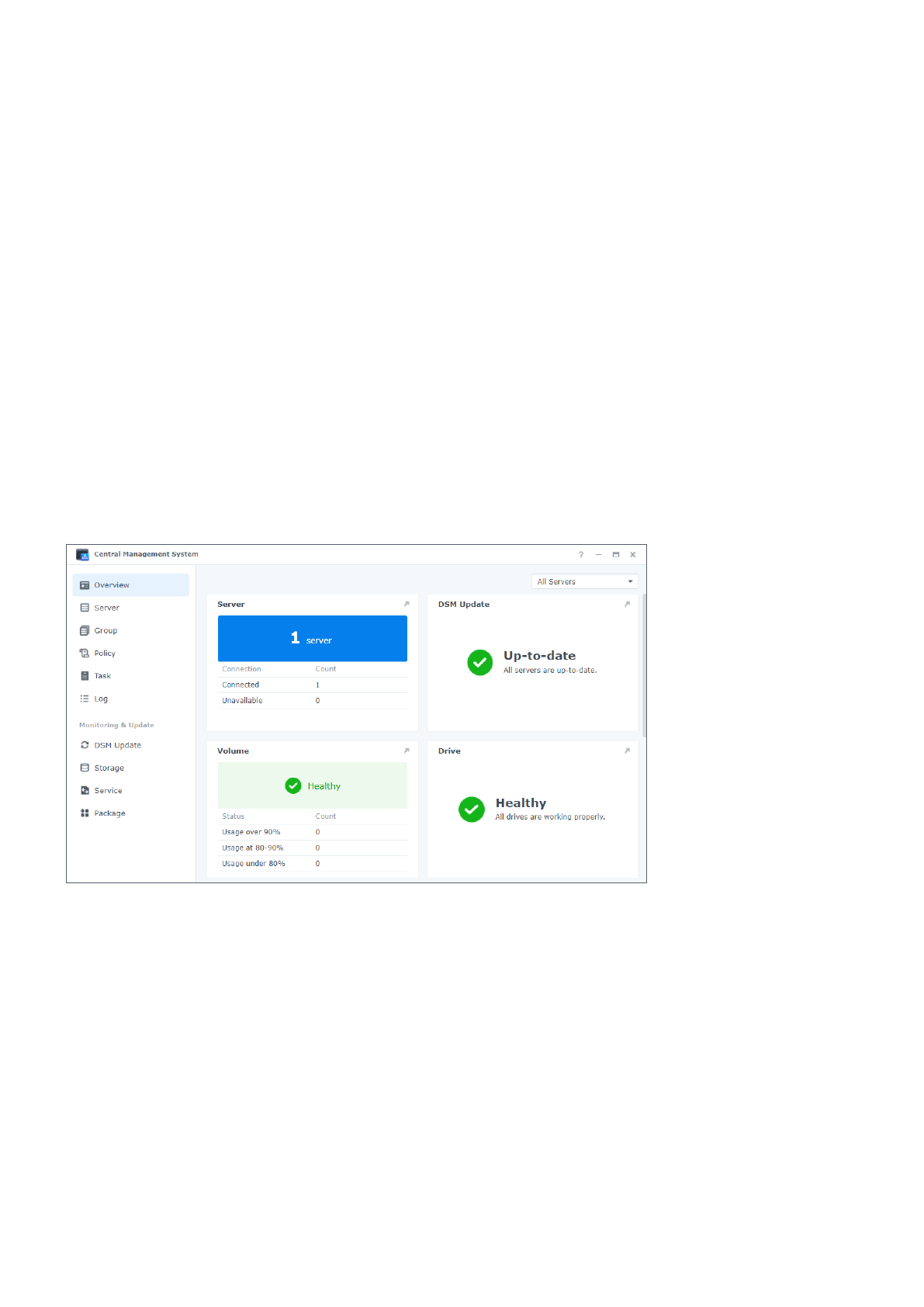Click the Overview icon in sidebar

click(x=85, y=585)
